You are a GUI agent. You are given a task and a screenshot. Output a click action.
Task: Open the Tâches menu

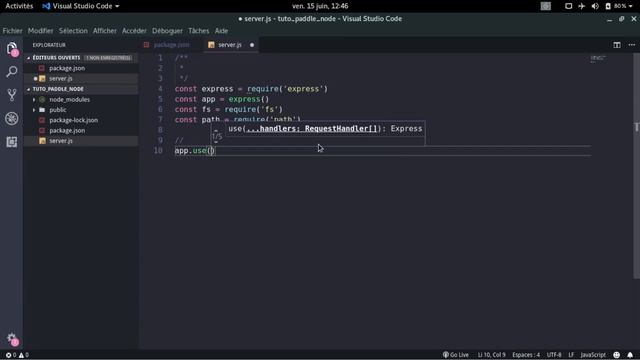(x=198, y=31)
